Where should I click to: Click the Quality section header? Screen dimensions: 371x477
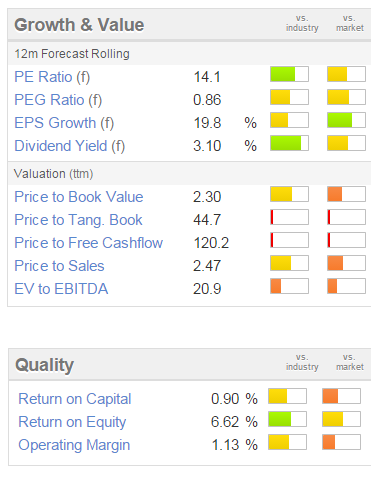click(x=44, y=365)
